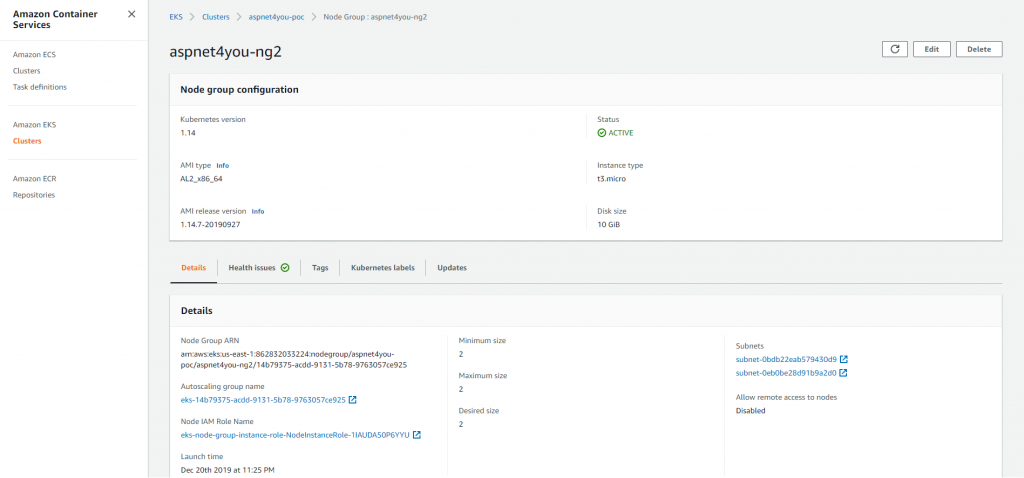This screenshot has height=478, width=1024.
Task: Click the refresh icon button
Action: click(895, 49)
